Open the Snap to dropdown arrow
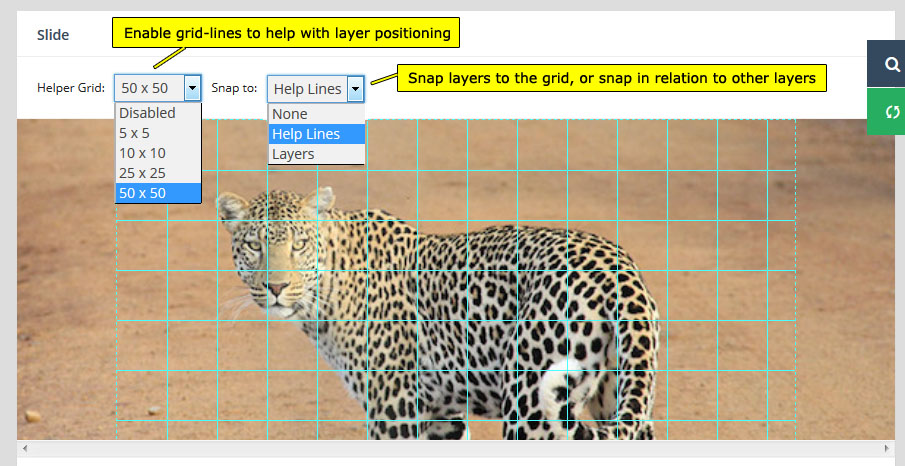The image size is (905, 466). [354, 89]
